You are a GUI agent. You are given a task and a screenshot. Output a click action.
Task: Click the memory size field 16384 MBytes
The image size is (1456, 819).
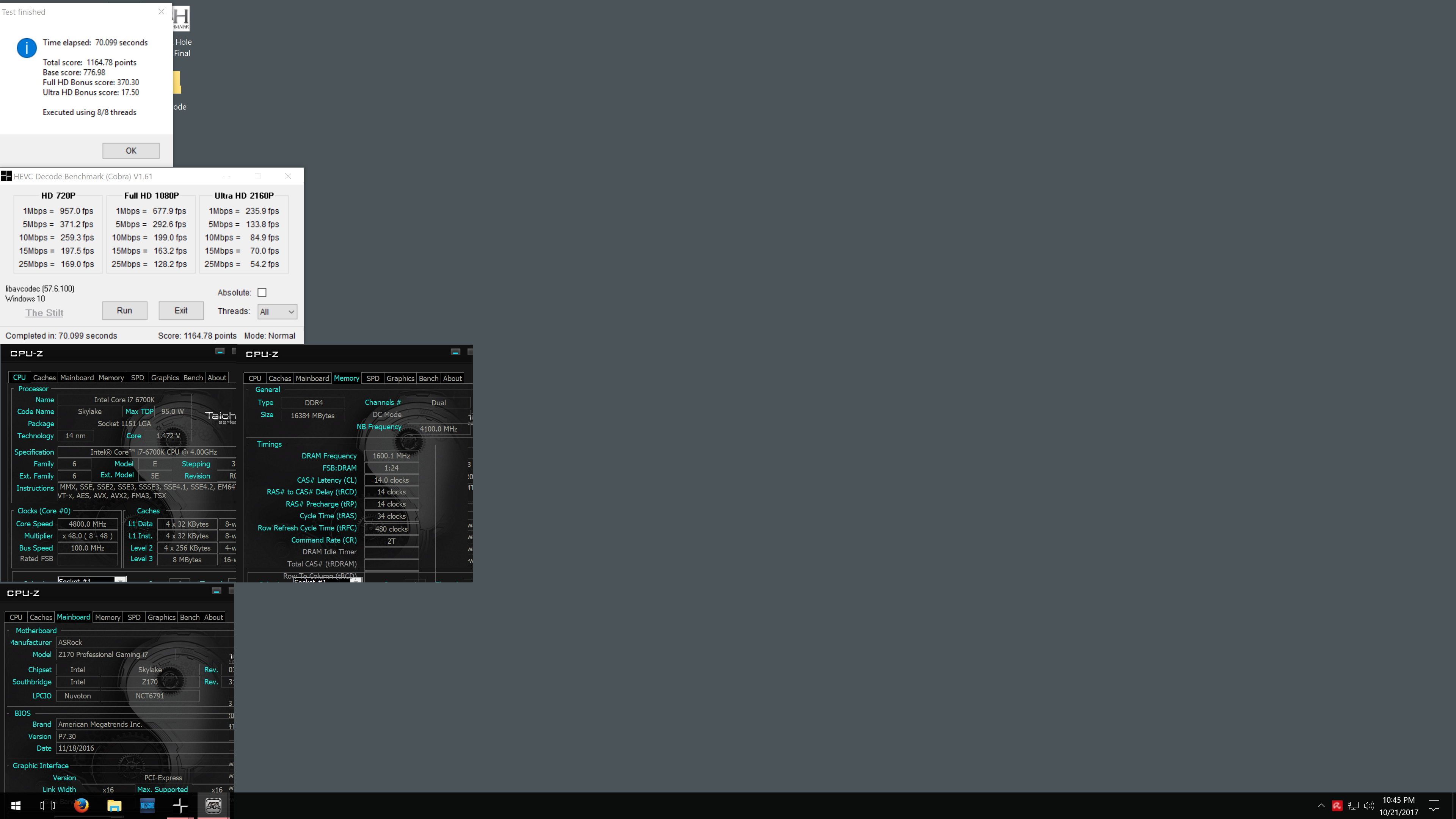point(312,416)
